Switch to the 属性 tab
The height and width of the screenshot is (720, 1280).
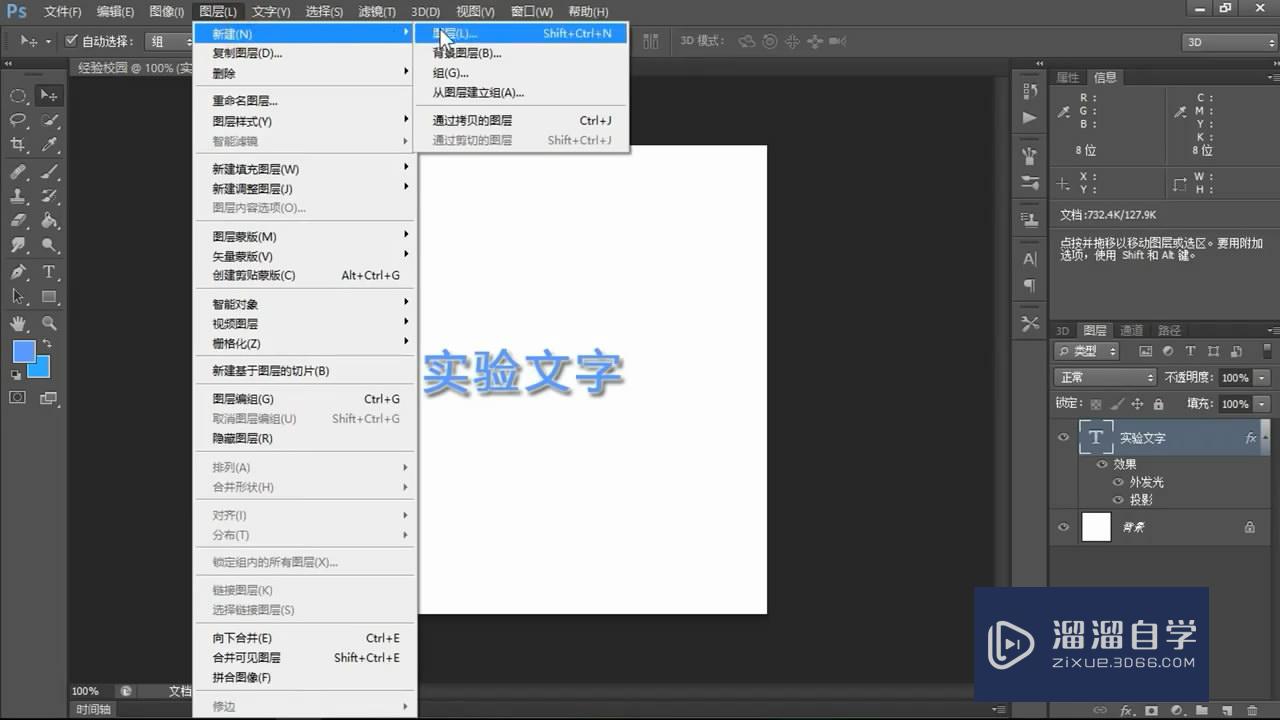[x=1068, y=77]
